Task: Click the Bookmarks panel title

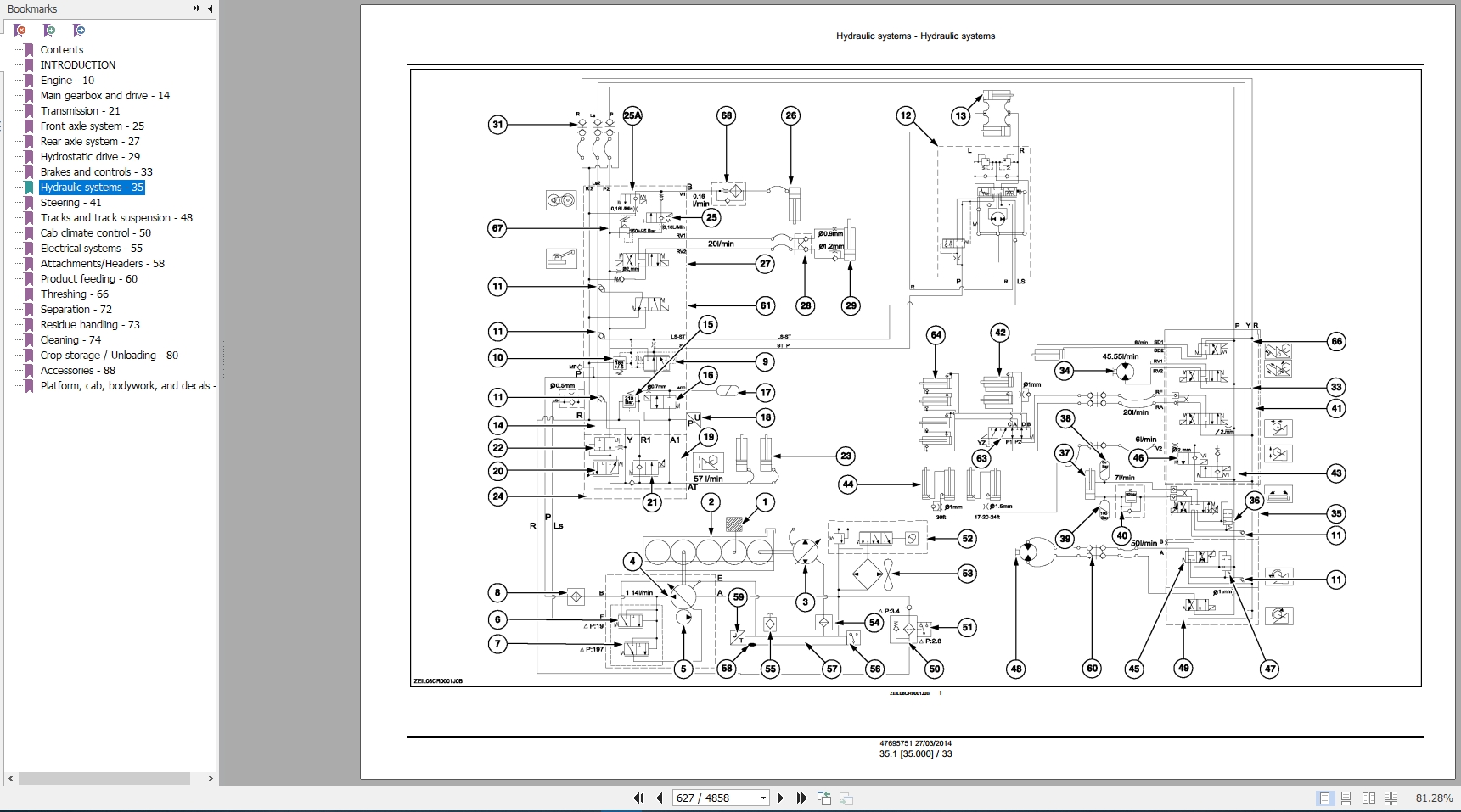Action: pyautogui.click(x=32, y=9)
